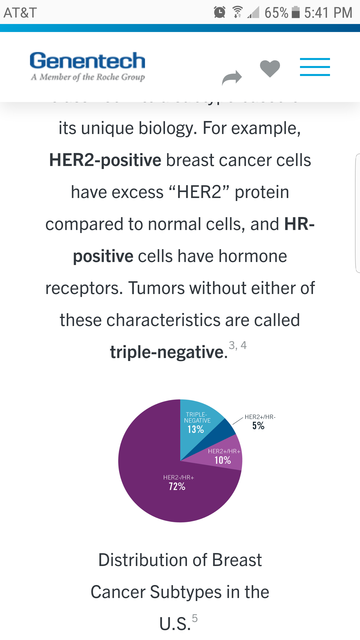Viewport: 360px width, 640px height.
Task: Open footnote 5 after U.S.
Action: [195, 618]
